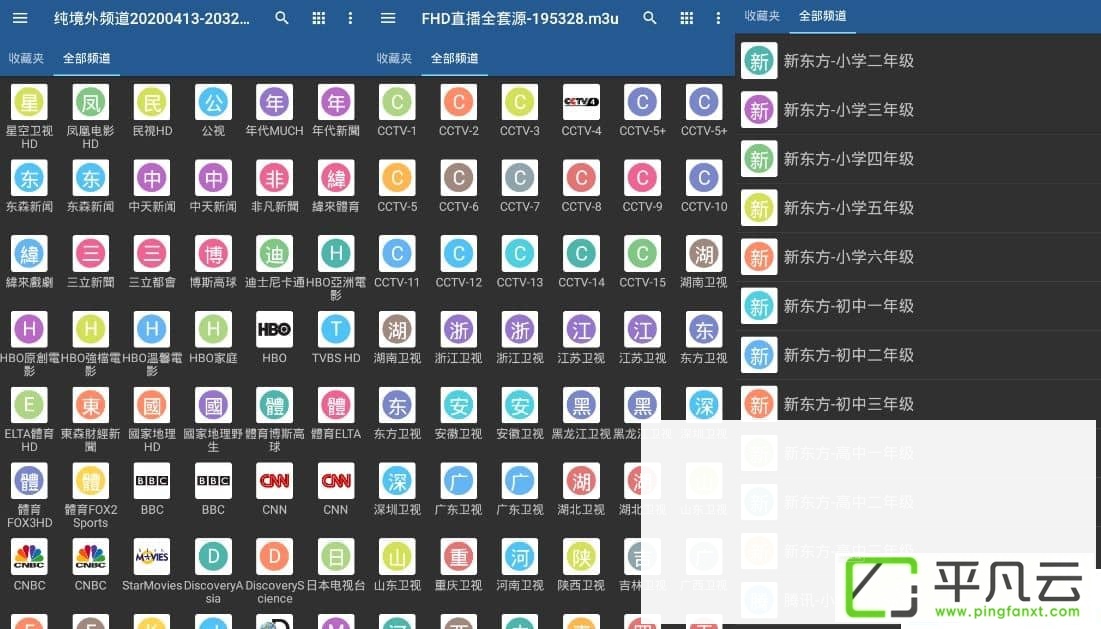Play 年代MUCH channel
1101x629 pixels.
pyautogui.click(x=275, y=110)
